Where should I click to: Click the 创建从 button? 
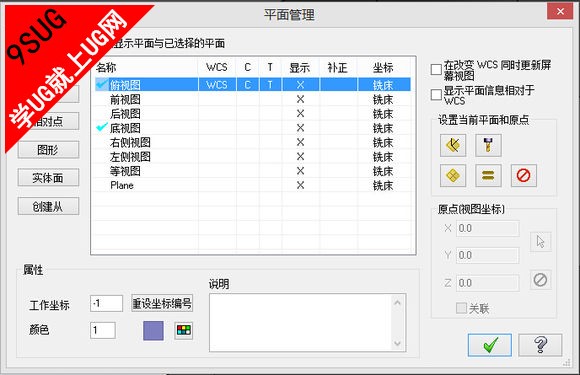48,206
